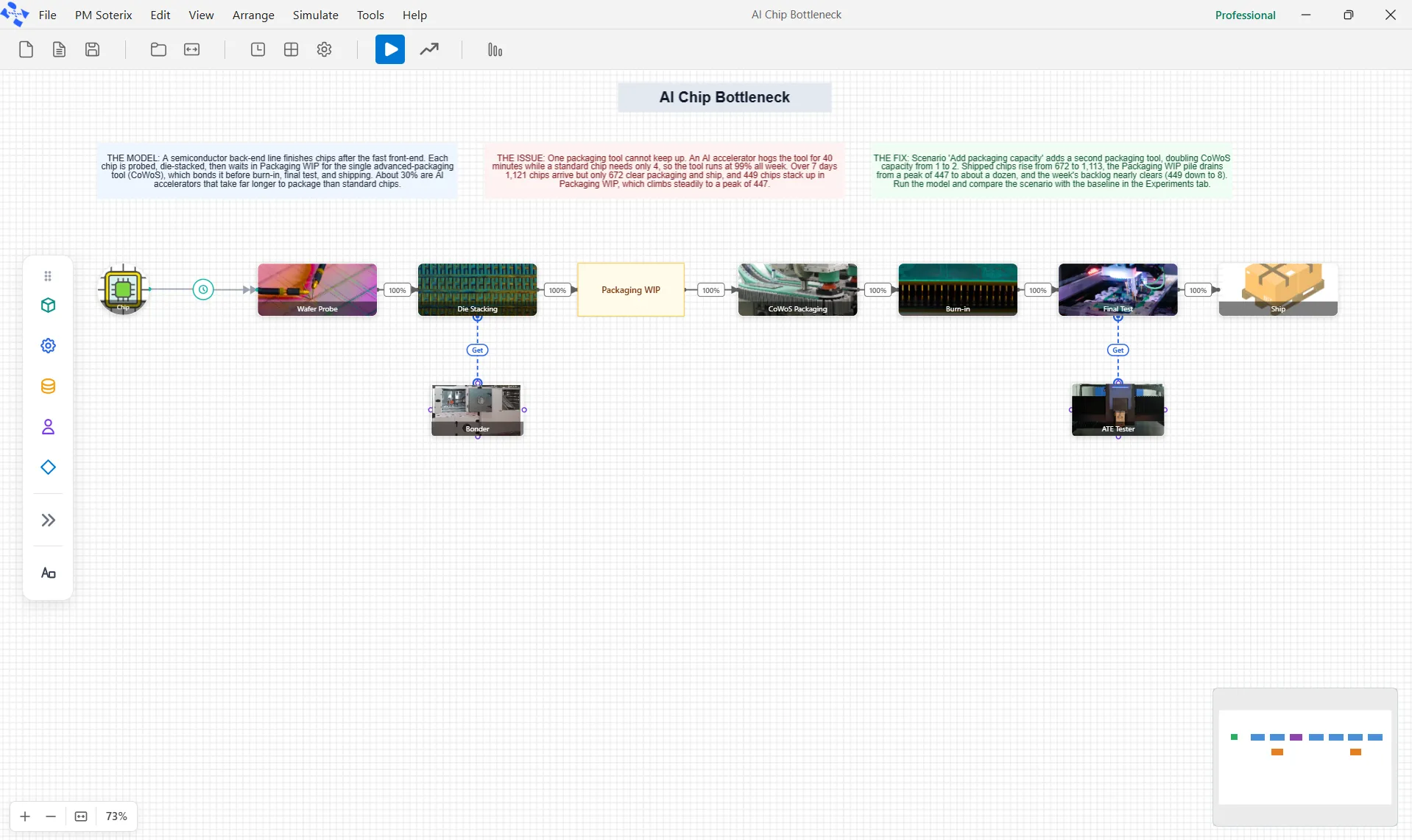Image resolution: width=1412 pixels, height=840 pixels.
Task: Click the Get connector below Die Stacking
Action: point(477,350)
